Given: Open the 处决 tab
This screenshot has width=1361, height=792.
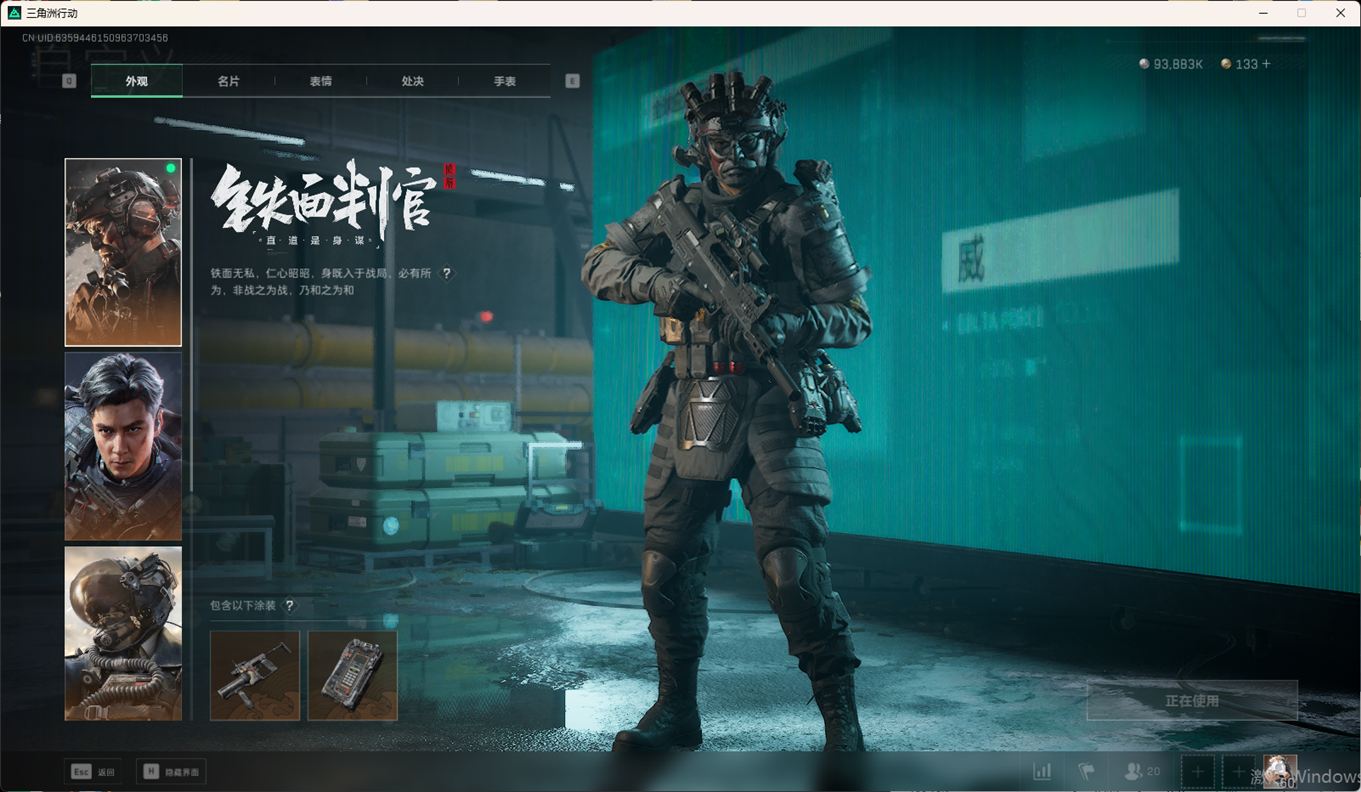Looking at the screenshot, I should pos(412,81).
